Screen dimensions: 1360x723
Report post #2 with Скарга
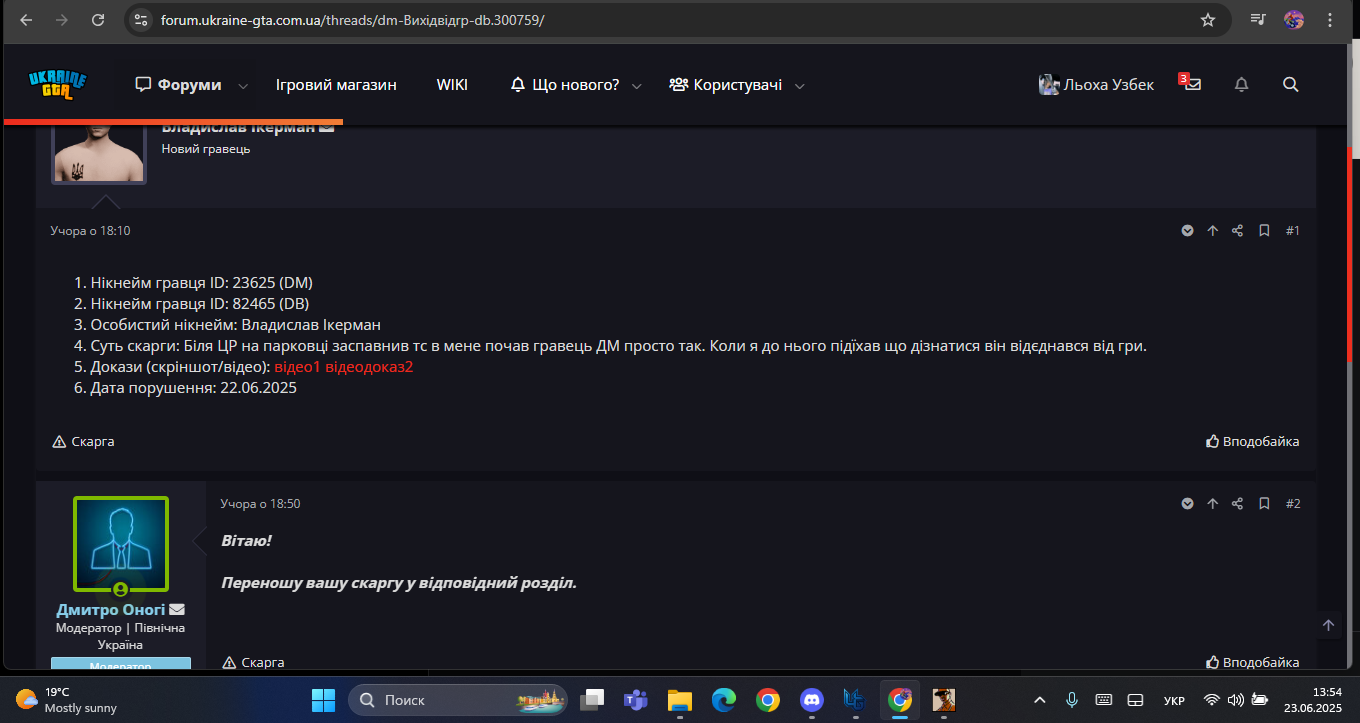(x=254, y=662)
